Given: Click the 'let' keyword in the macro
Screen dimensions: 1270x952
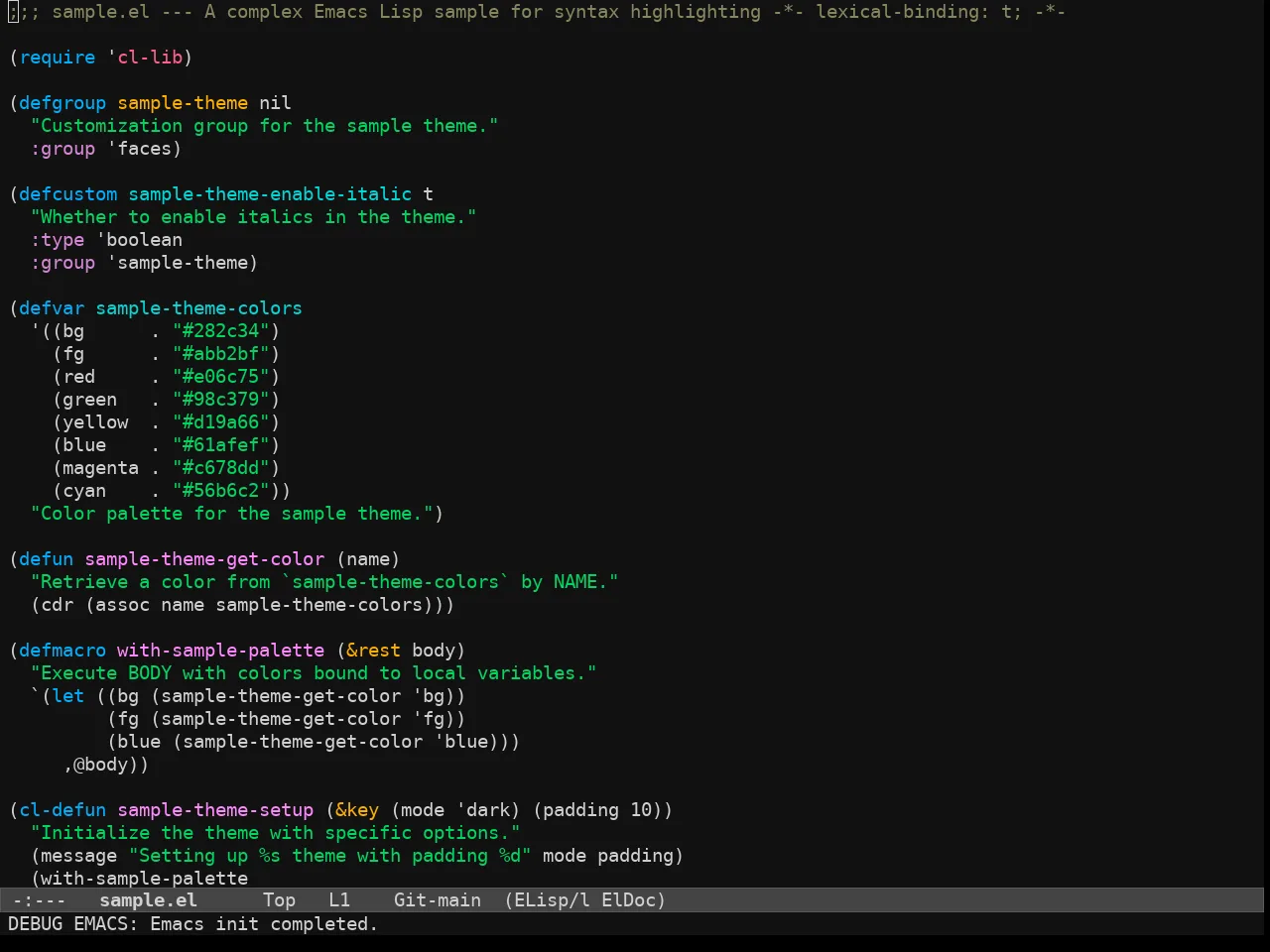Looking at the screenshot, I should pos(68,696).
